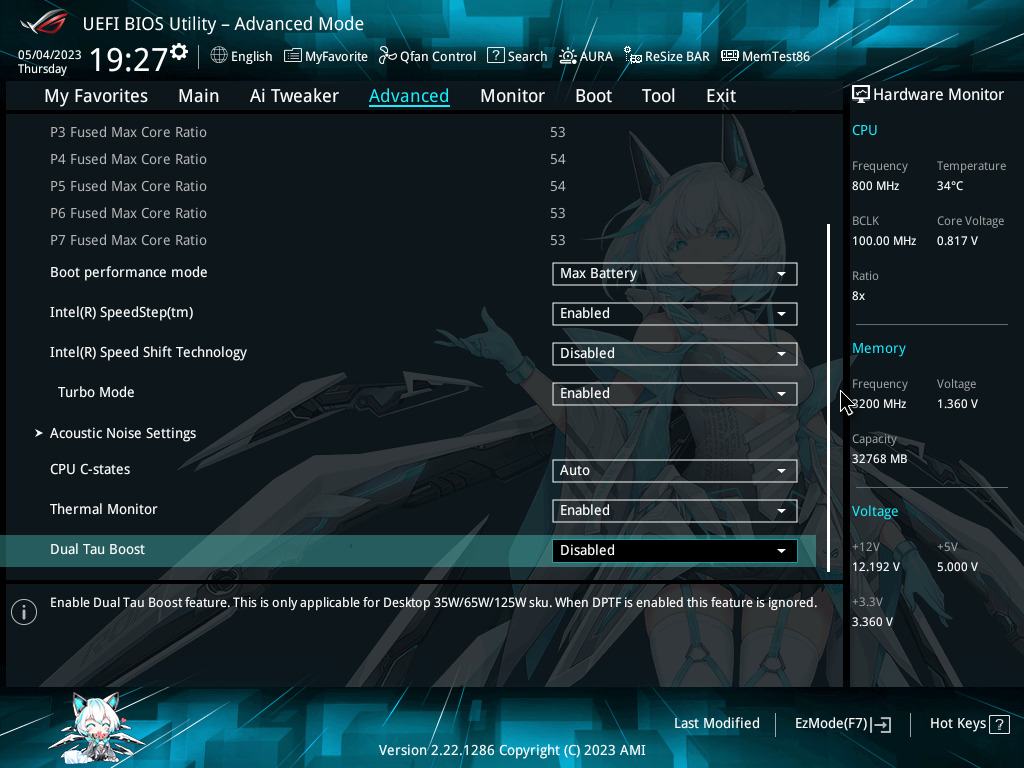The image size is (1024, 768).
Task: Click the Hardware Monitor screen icon
Action: click(x=861, y=94)
